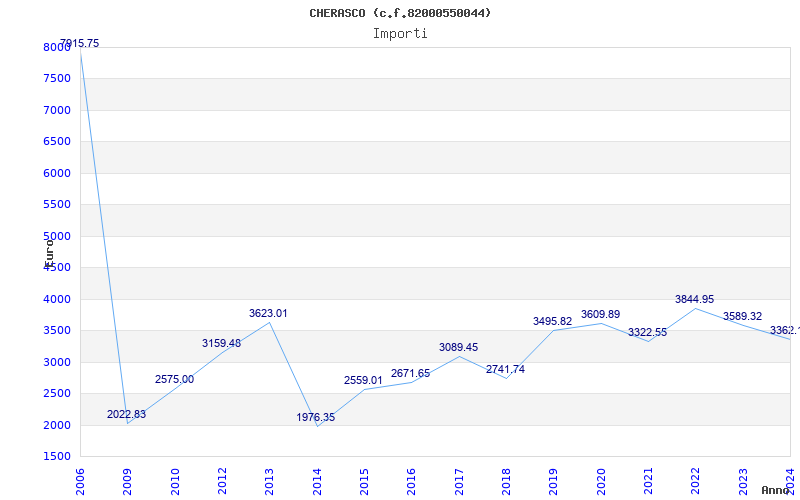
Task: Click x-axis year 2014
Action: click(x=317, y=482)
